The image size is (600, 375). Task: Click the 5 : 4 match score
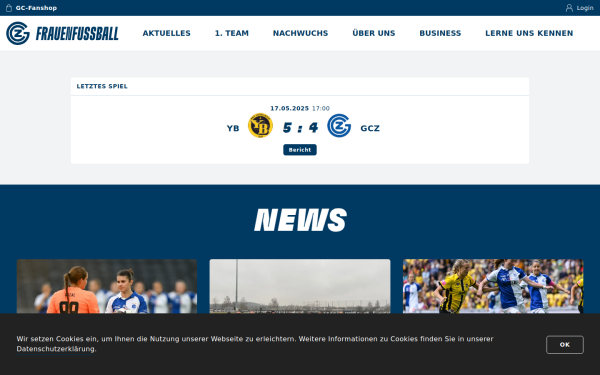(x=300, y=128)
